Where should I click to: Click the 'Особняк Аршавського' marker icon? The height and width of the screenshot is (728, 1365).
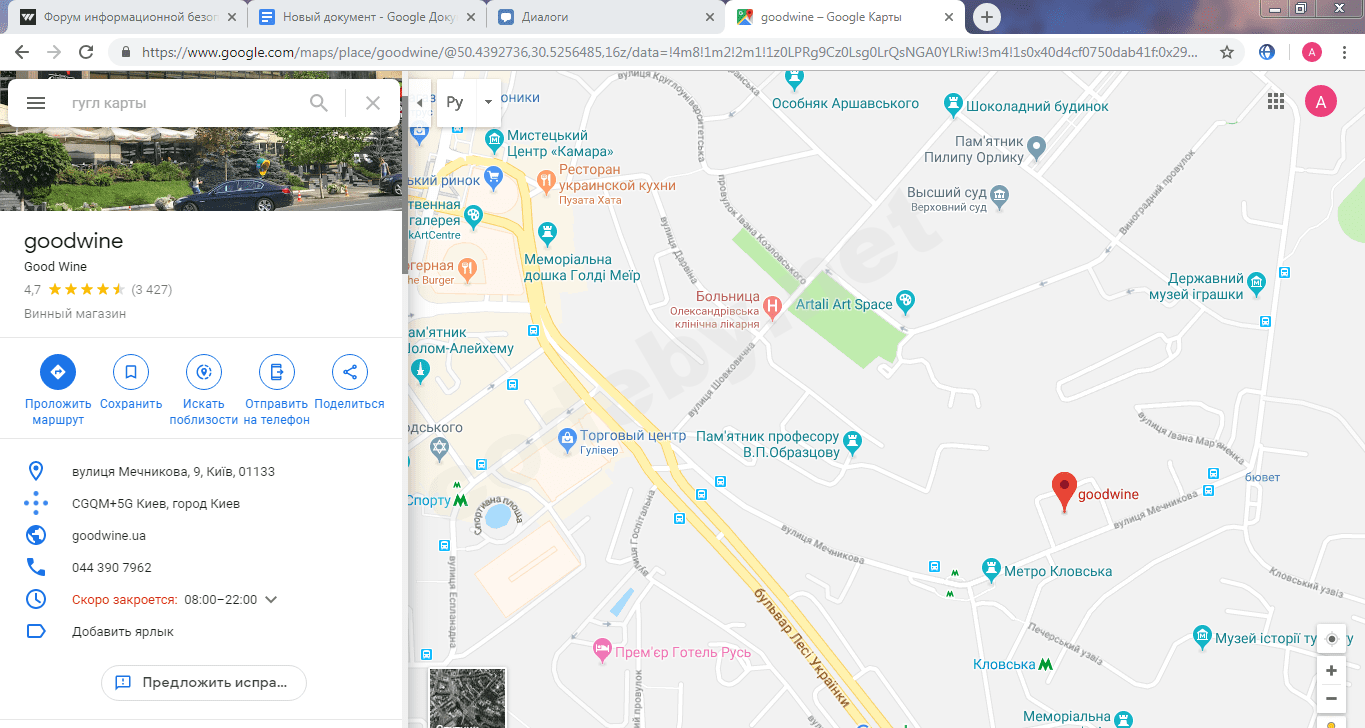point(795,77)
